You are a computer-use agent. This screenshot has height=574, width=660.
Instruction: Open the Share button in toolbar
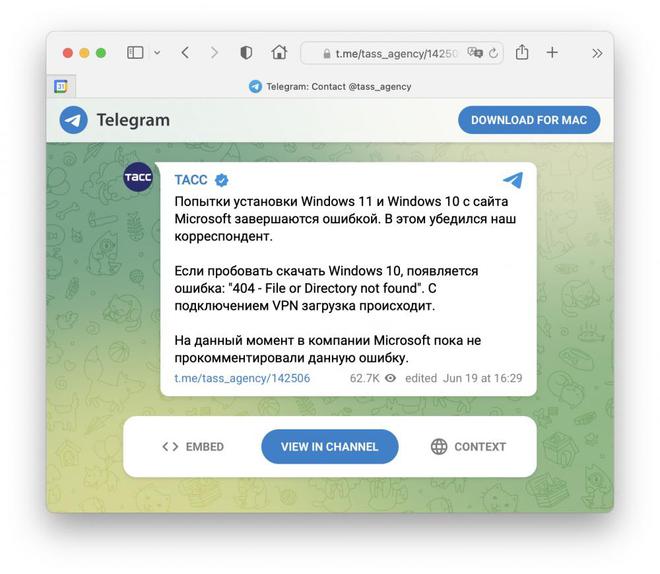coord(522,53)
